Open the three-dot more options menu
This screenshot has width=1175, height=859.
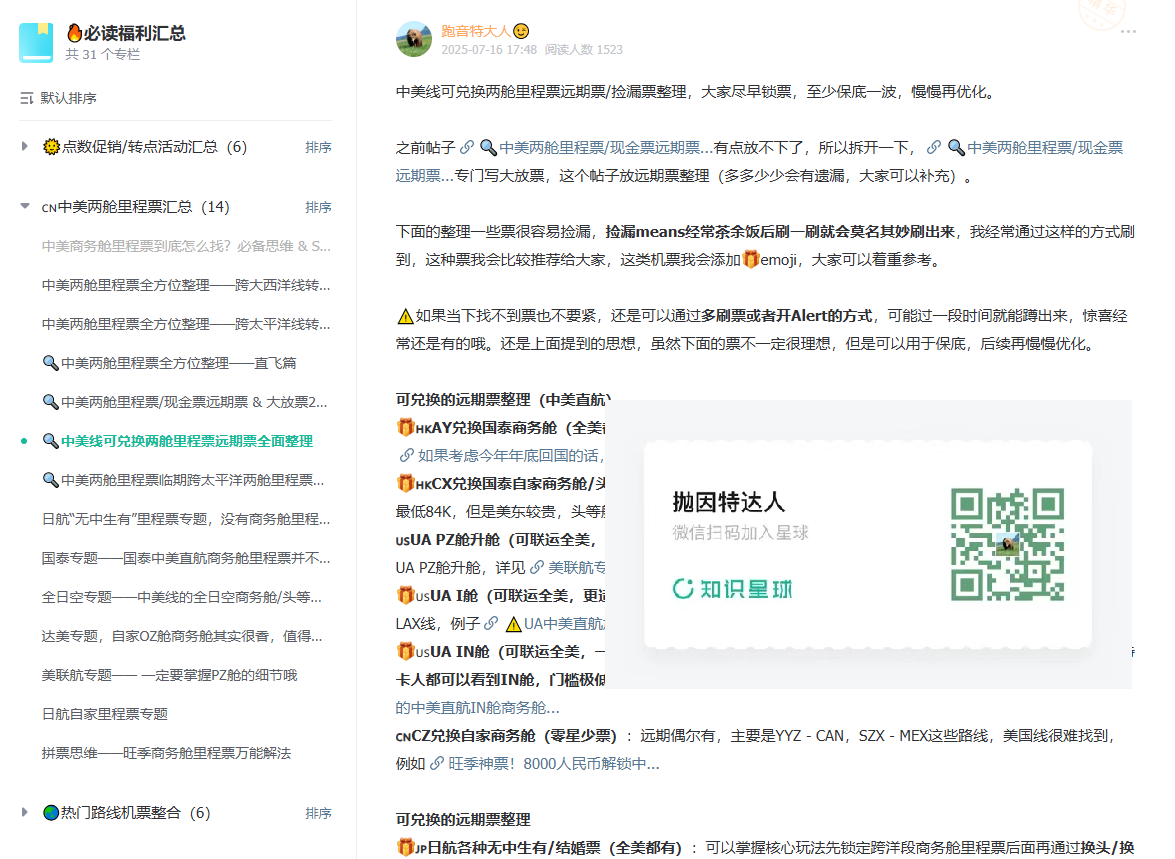point(1128,32)
